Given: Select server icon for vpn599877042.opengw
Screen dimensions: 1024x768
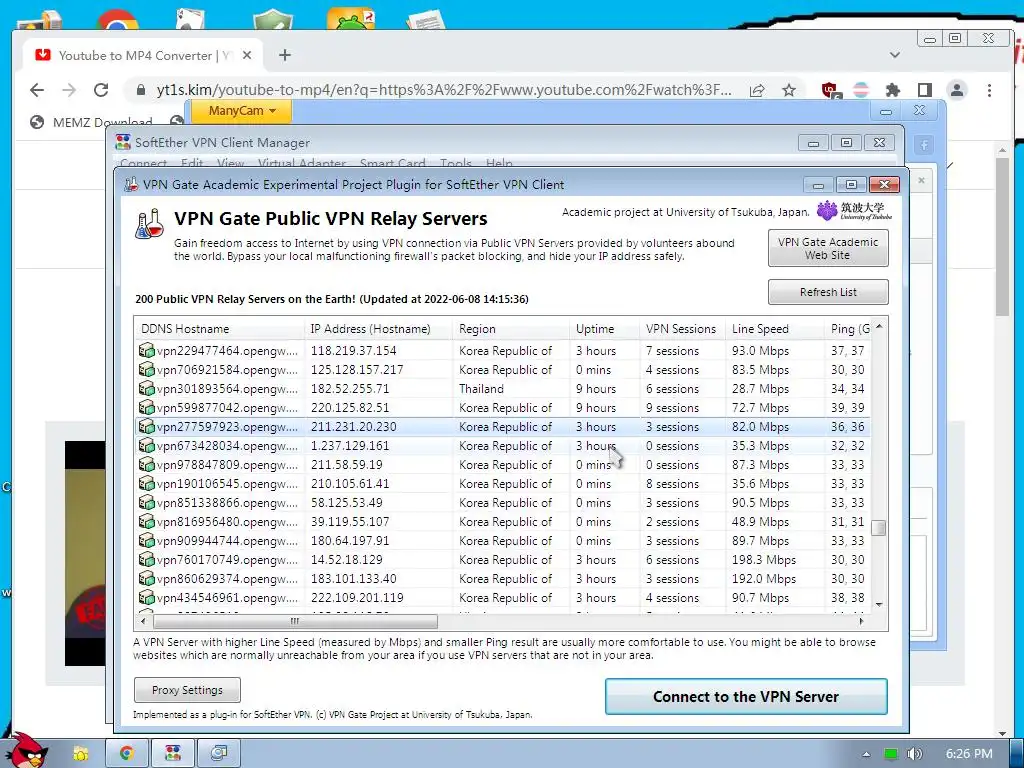Looking at the screenshot, I should (147, 408).
